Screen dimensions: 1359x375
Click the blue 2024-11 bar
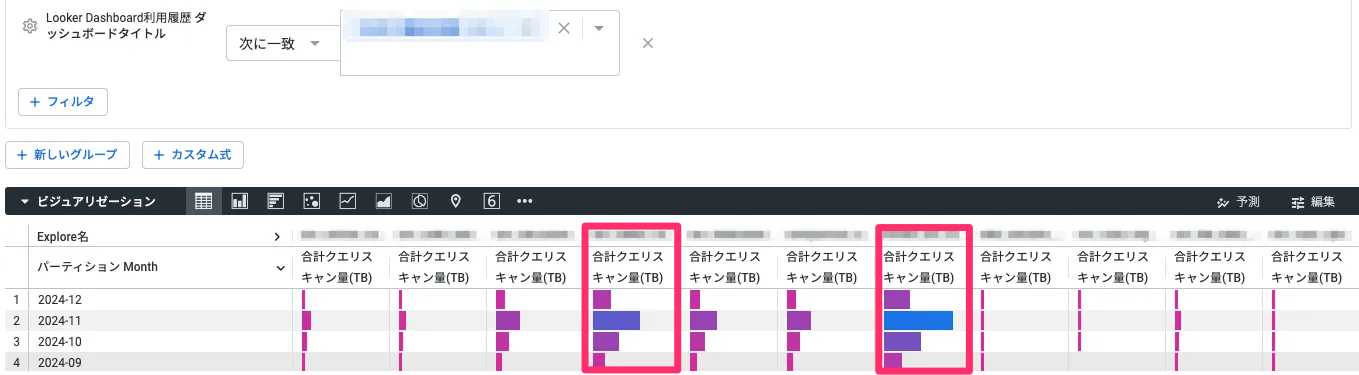click(x=918, y=321)
